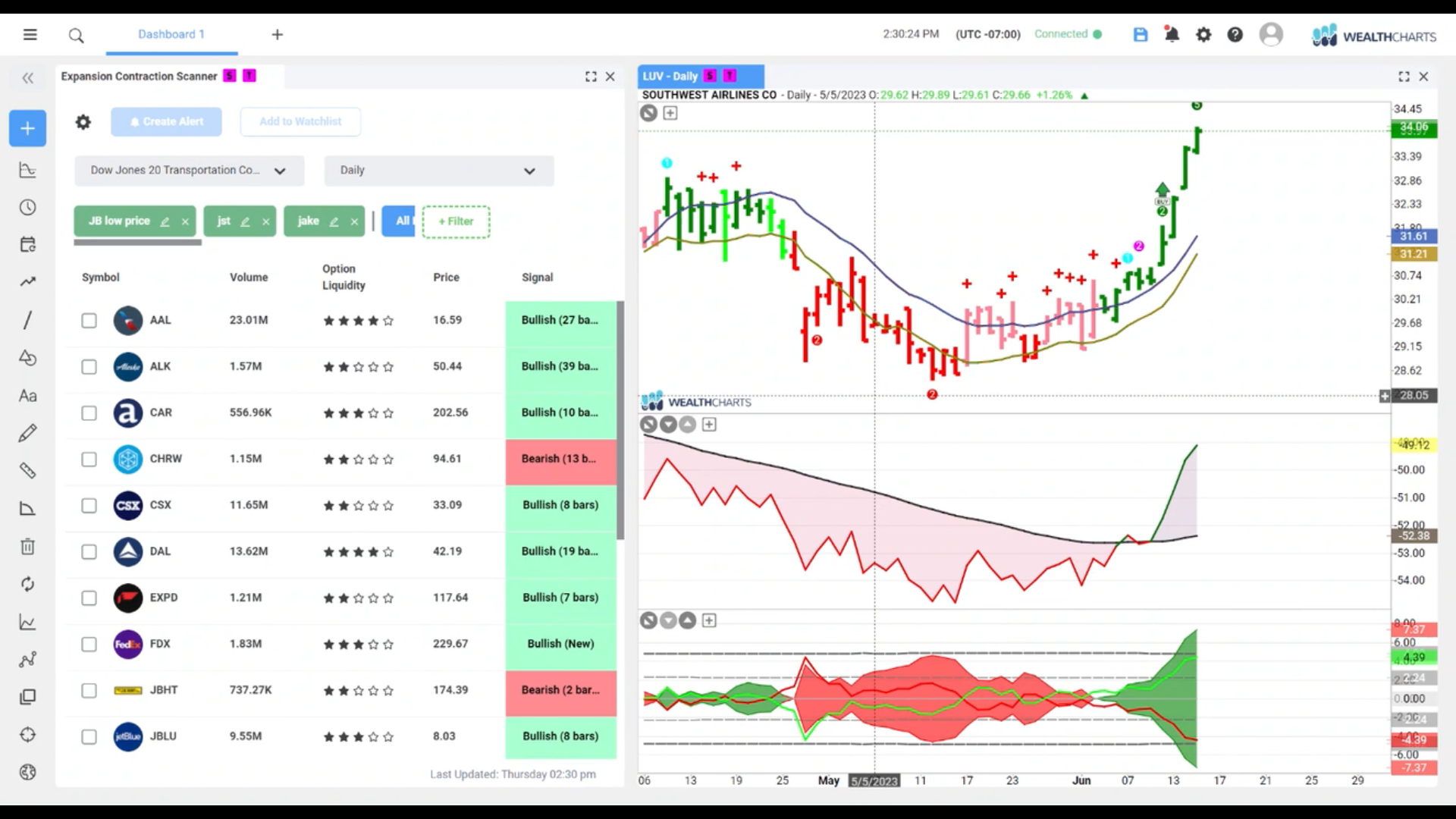Click the crosshair target icon in sidebar
Screen dimensions: 1456x819
click(x=27, y=734)
